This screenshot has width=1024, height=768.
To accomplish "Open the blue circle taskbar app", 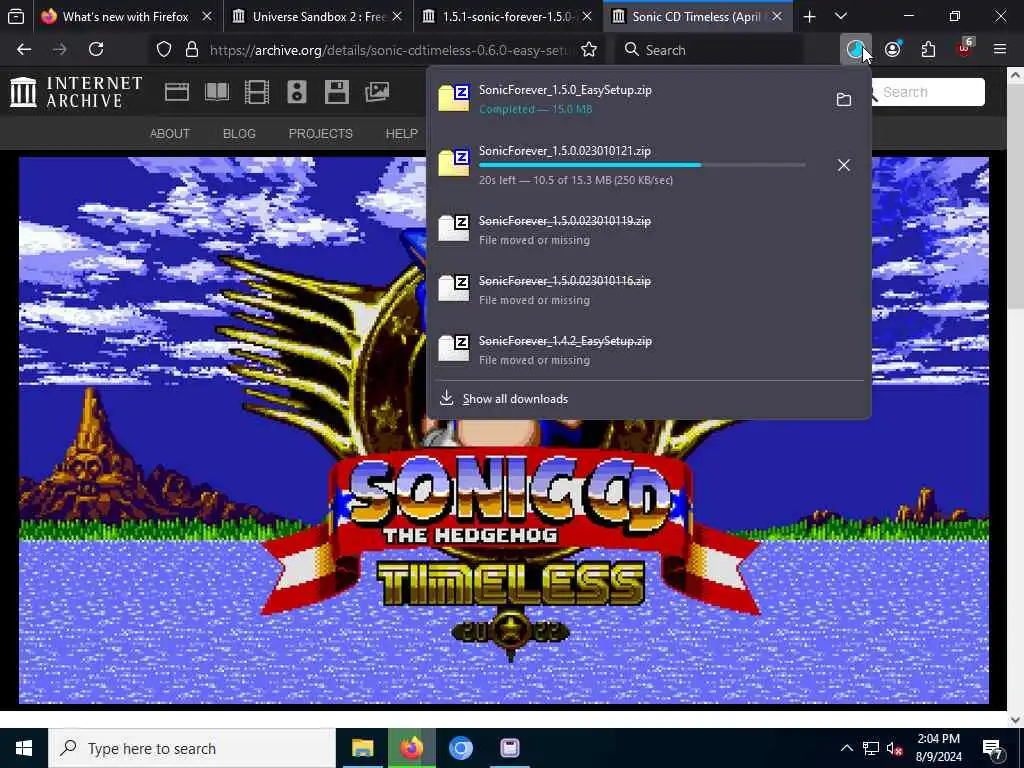I will coord(460,748).
